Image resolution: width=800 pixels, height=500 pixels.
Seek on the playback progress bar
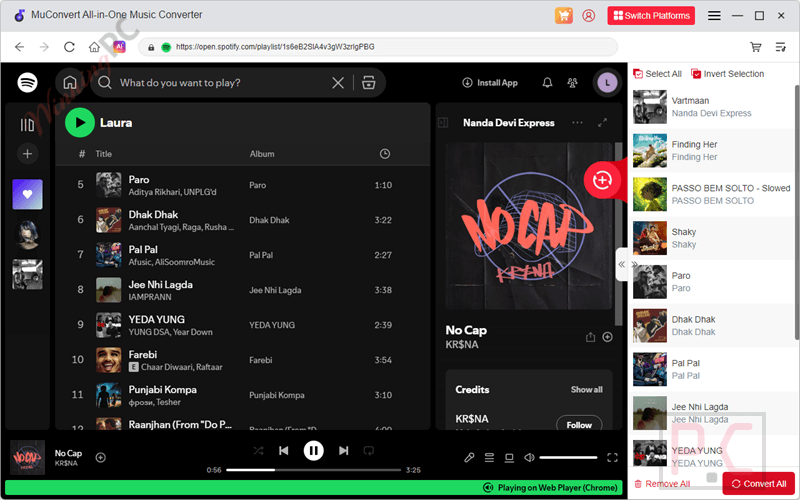pyautogui.click(x=313, y=470)
